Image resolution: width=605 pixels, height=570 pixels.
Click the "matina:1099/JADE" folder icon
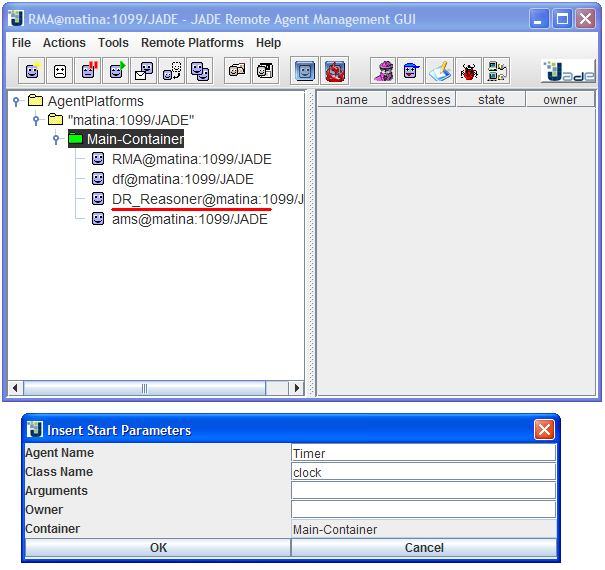click(56, 119)
